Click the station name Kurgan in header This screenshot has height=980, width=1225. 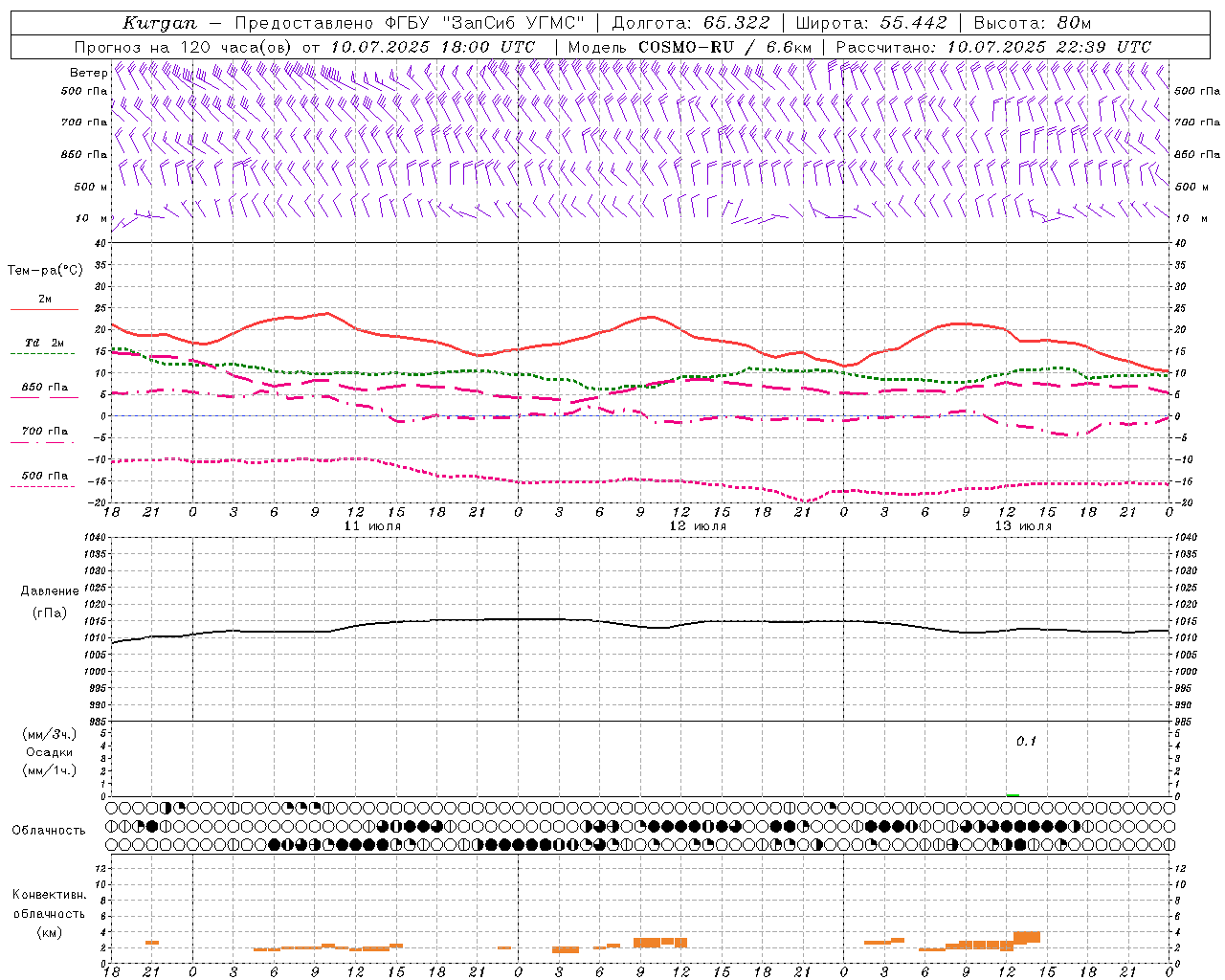pyautogui.click(x=160, y=23)
